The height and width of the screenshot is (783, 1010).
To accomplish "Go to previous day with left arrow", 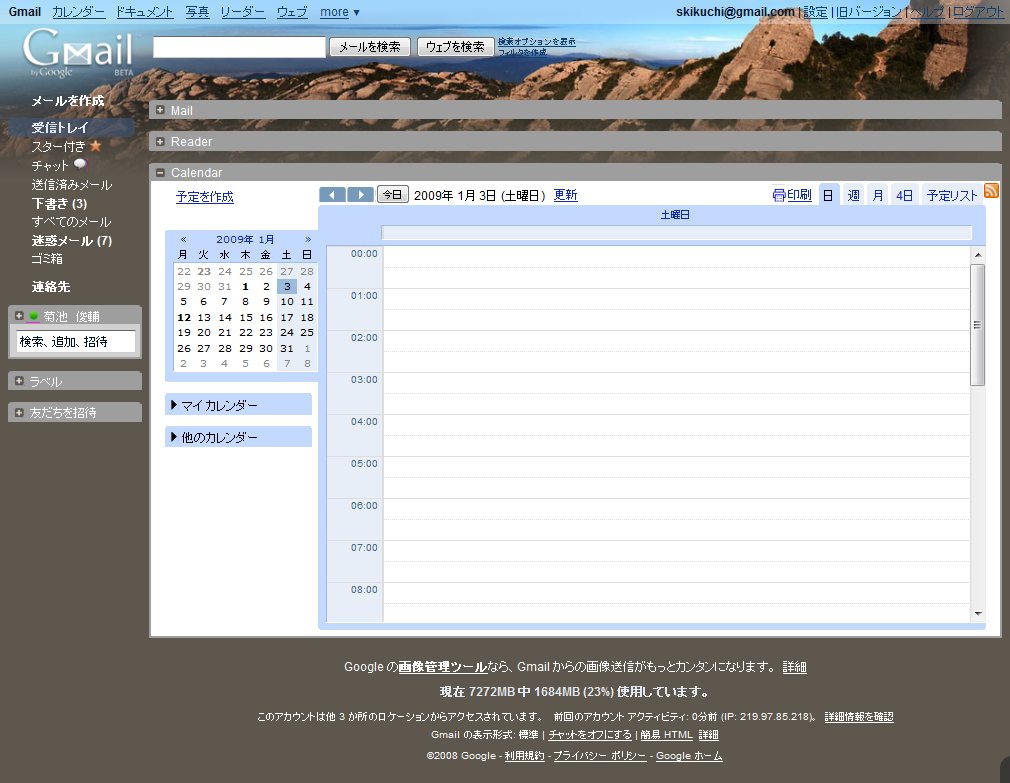I will 332,194.
